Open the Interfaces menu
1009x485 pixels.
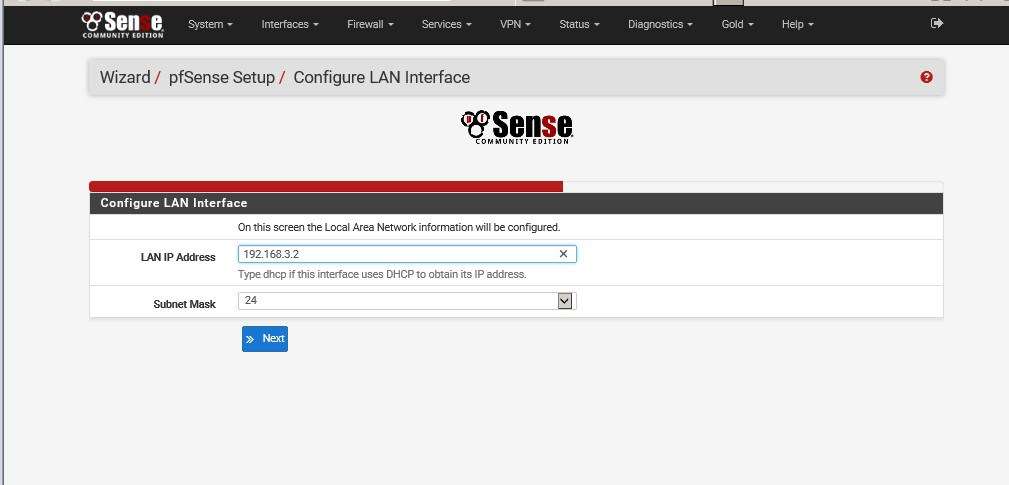coord(290,24)
